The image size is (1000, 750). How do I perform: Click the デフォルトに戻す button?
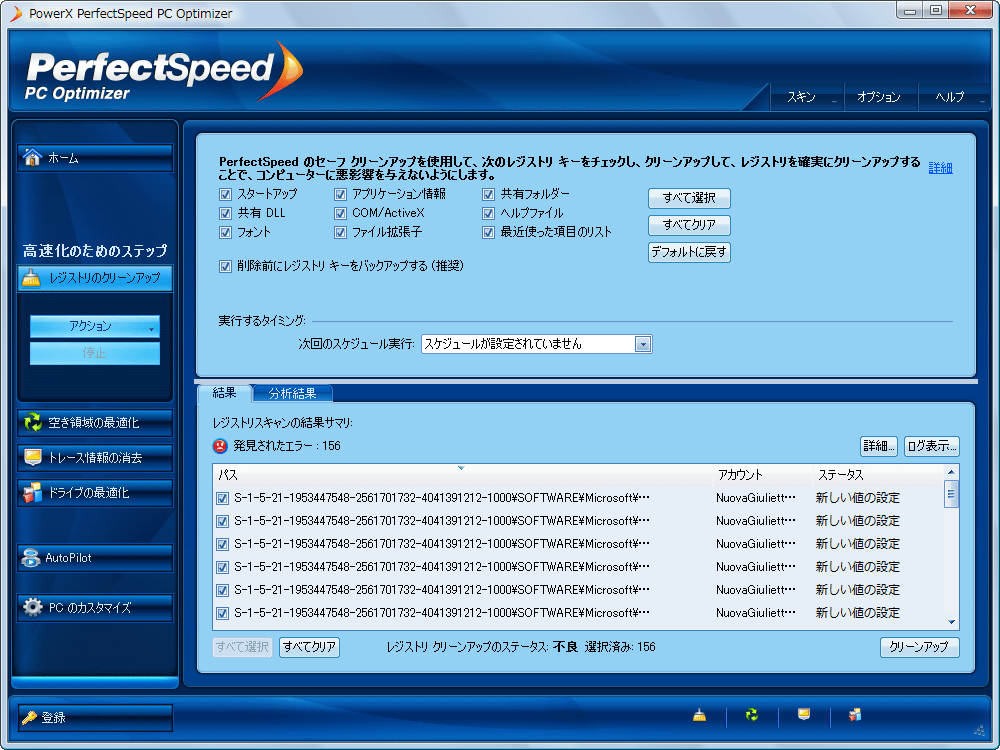coord(689,252)
